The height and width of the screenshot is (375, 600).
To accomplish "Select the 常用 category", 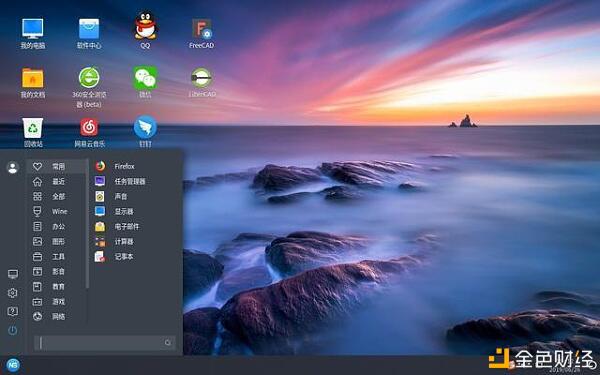I will coord(57,166).
